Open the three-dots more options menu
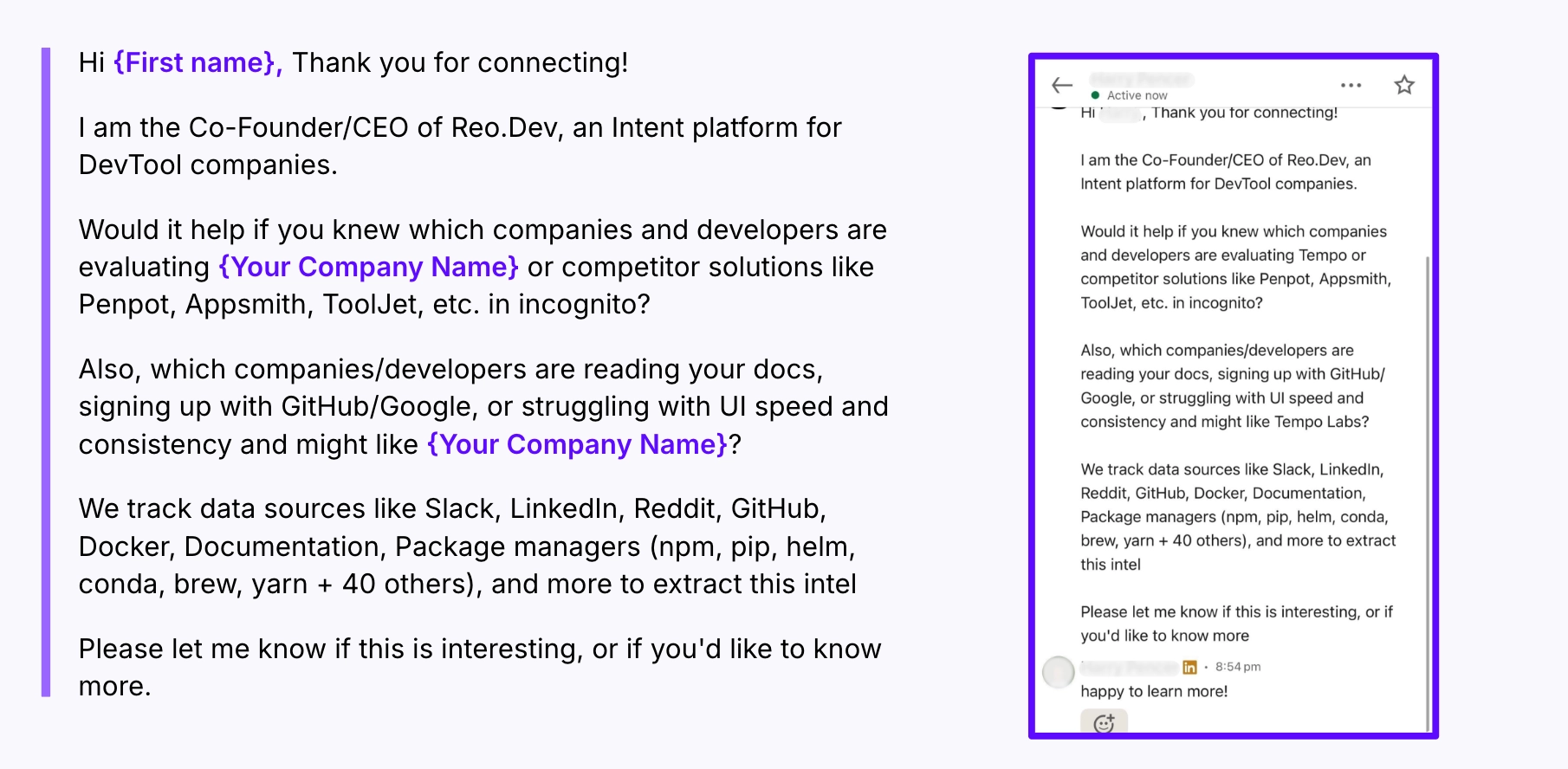 tap(1351, 85)
